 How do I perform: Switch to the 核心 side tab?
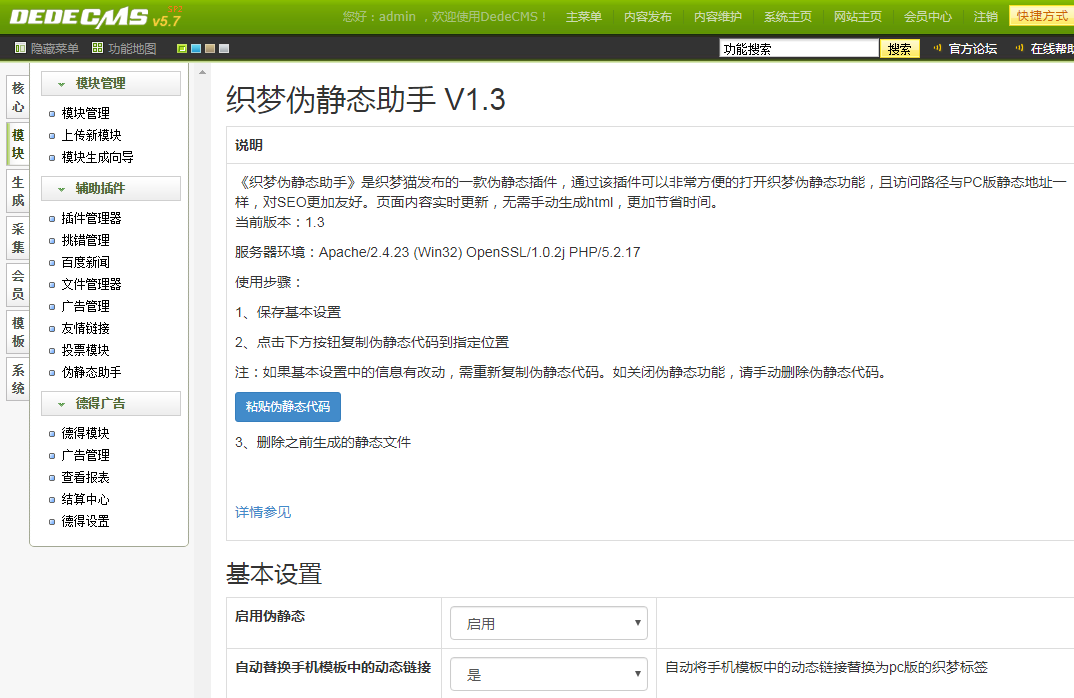18,97
